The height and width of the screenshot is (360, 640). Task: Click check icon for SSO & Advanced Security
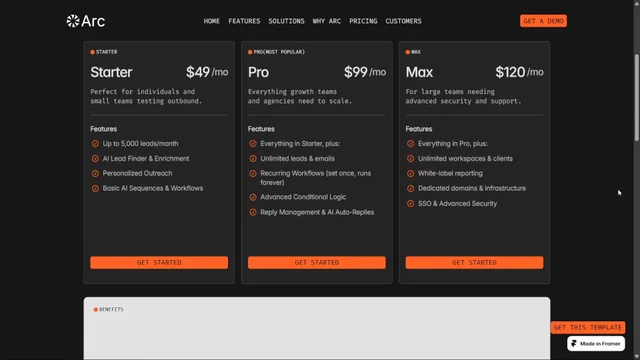[410, 204]
